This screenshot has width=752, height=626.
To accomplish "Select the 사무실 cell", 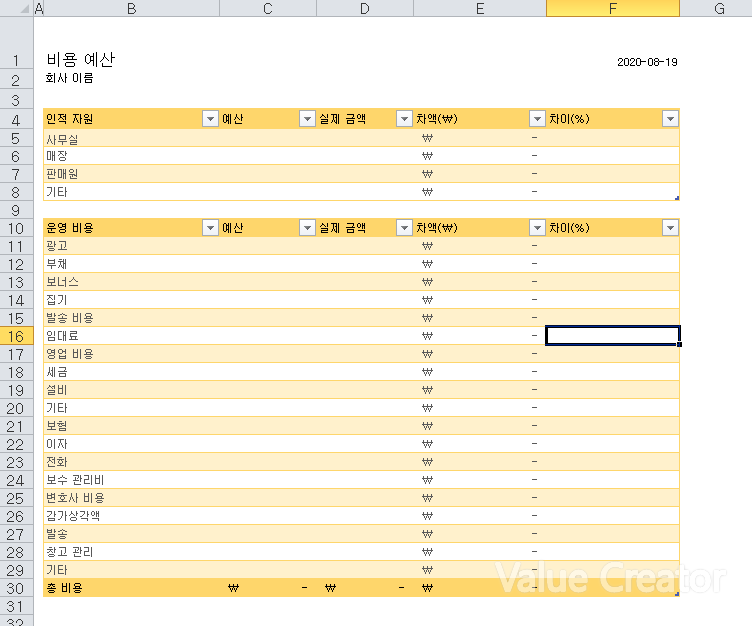I will pyautogui.click(x=131, y=138).
